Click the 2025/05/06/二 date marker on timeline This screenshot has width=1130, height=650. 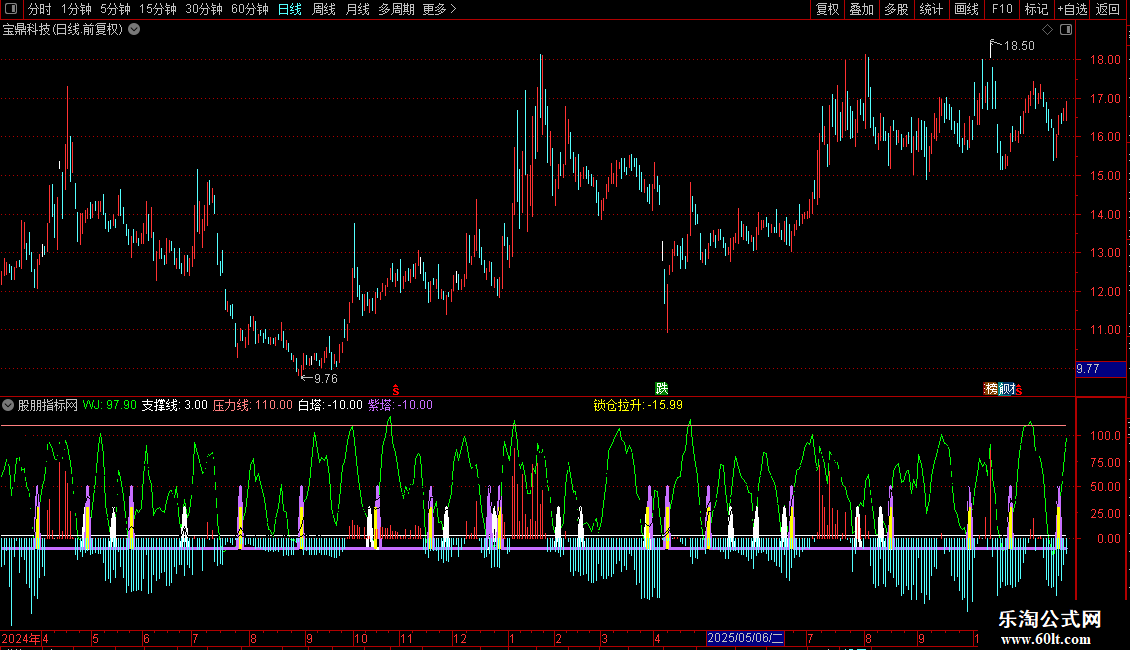pyautogui.click(x=745, y=638)
